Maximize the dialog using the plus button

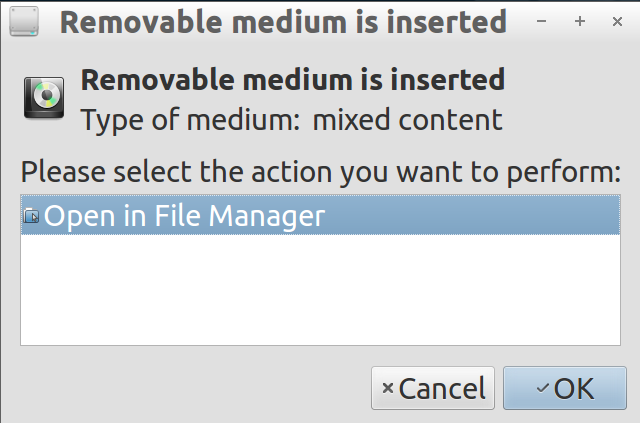[579, 21]
